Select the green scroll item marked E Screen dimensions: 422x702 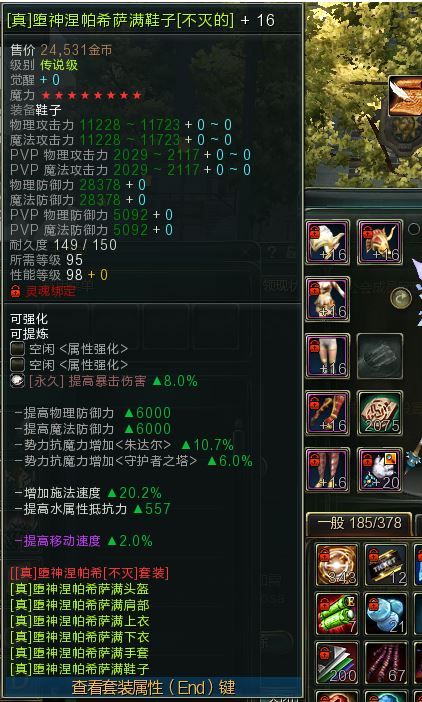pos(337,613)
